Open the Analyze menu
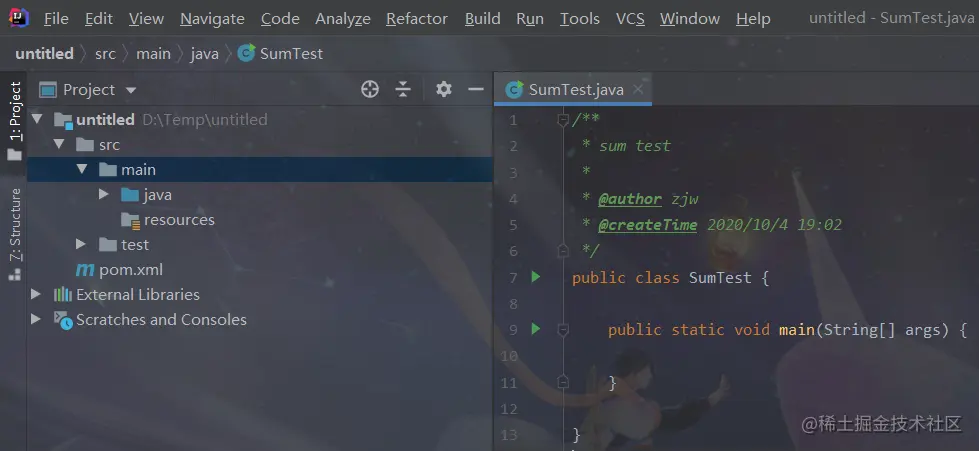This screenshot has width=979, height=451. click(343, 19)
